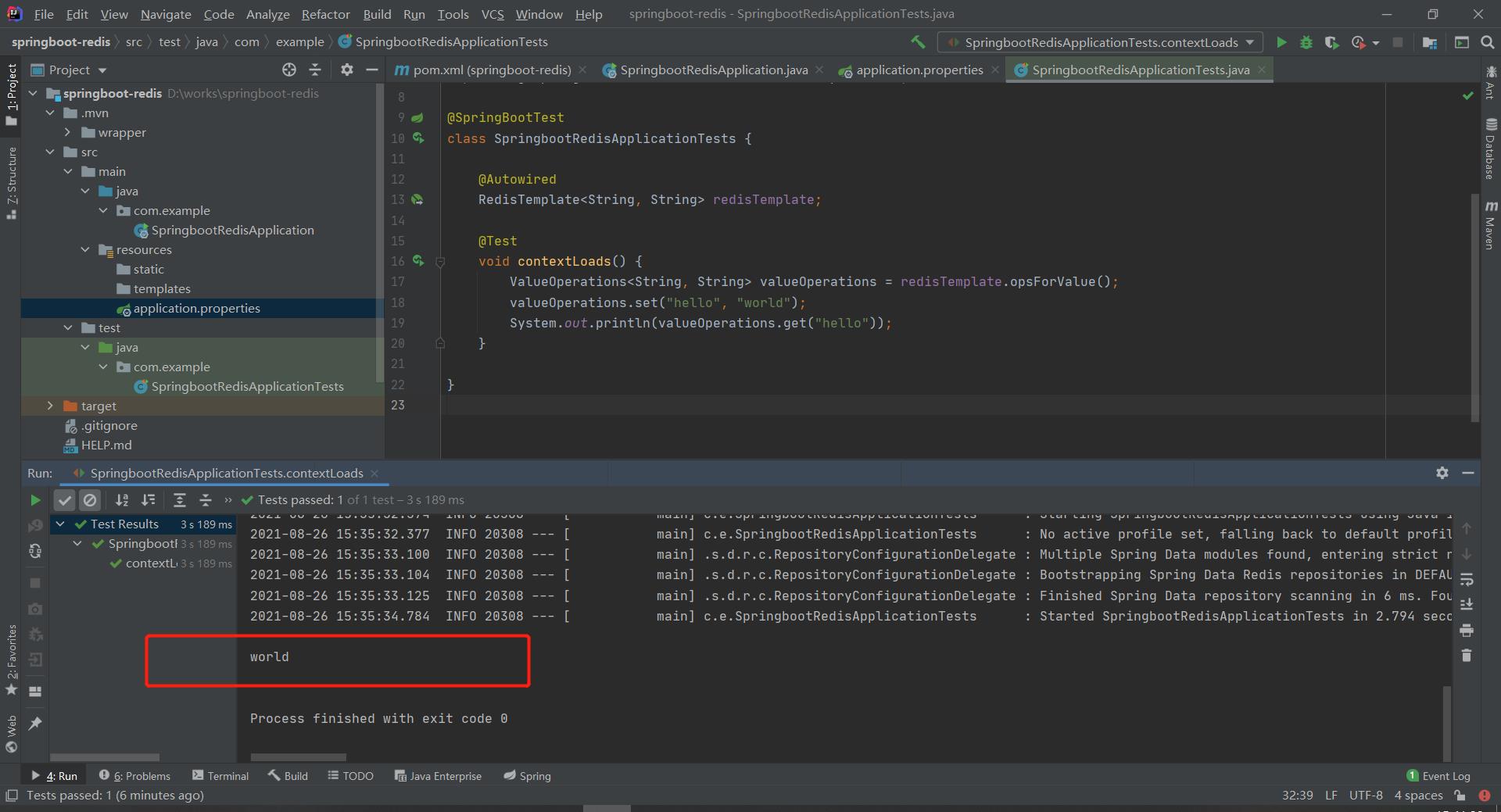Open the profiler options dropdown arrow
This screenshot has height=812, width=1501.
[x=1376, y=42]
